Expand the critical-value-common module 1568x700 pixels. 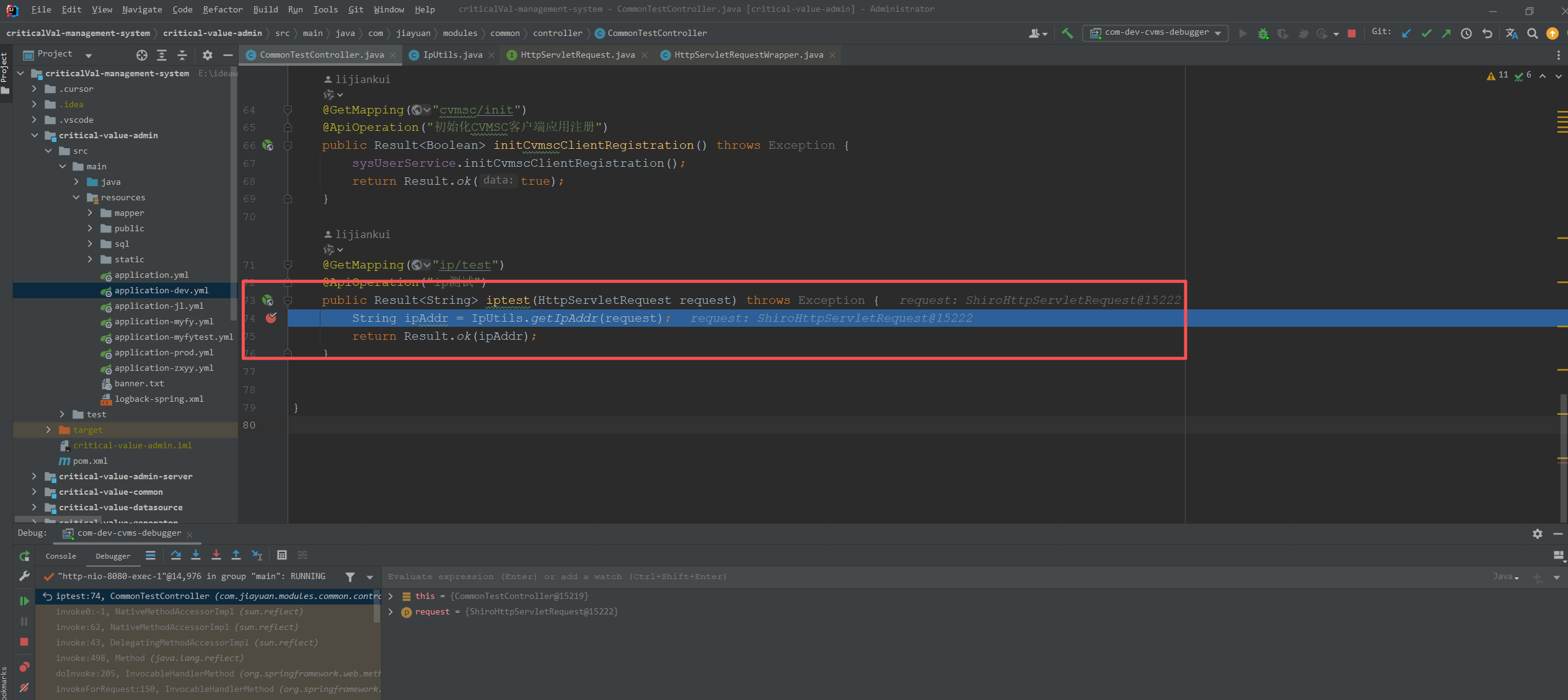tap(34, 492)
